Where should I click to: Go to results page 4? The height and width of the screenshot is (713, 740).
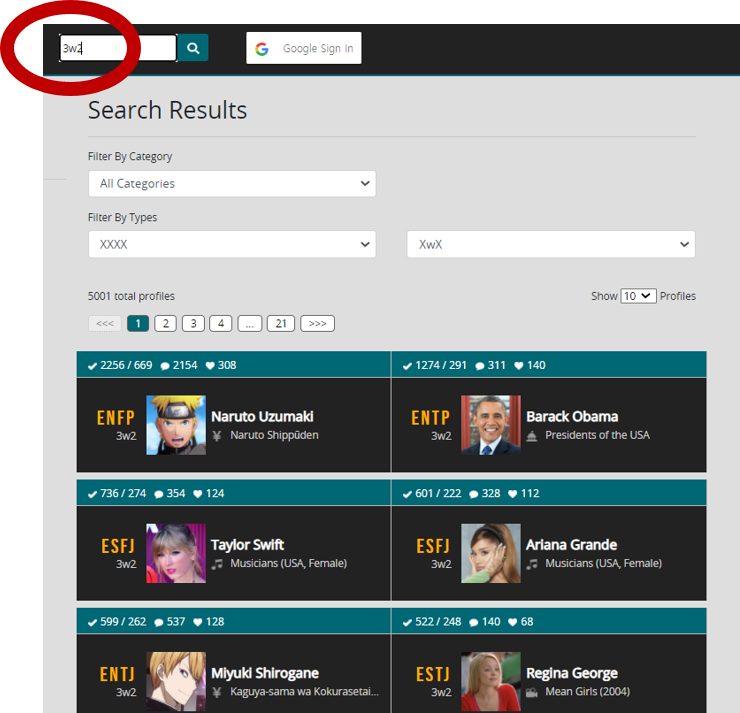coord(221,324)
